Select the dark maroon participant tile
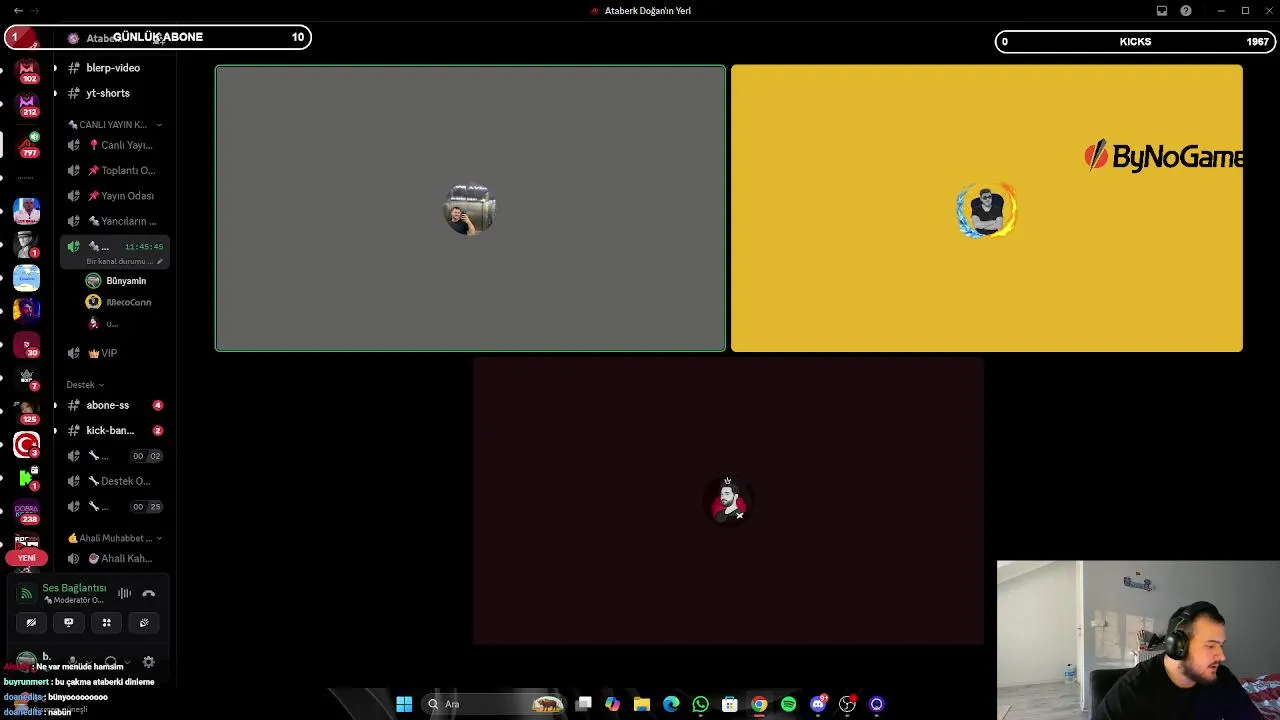 pyautogui.click(x=728, y=501)
